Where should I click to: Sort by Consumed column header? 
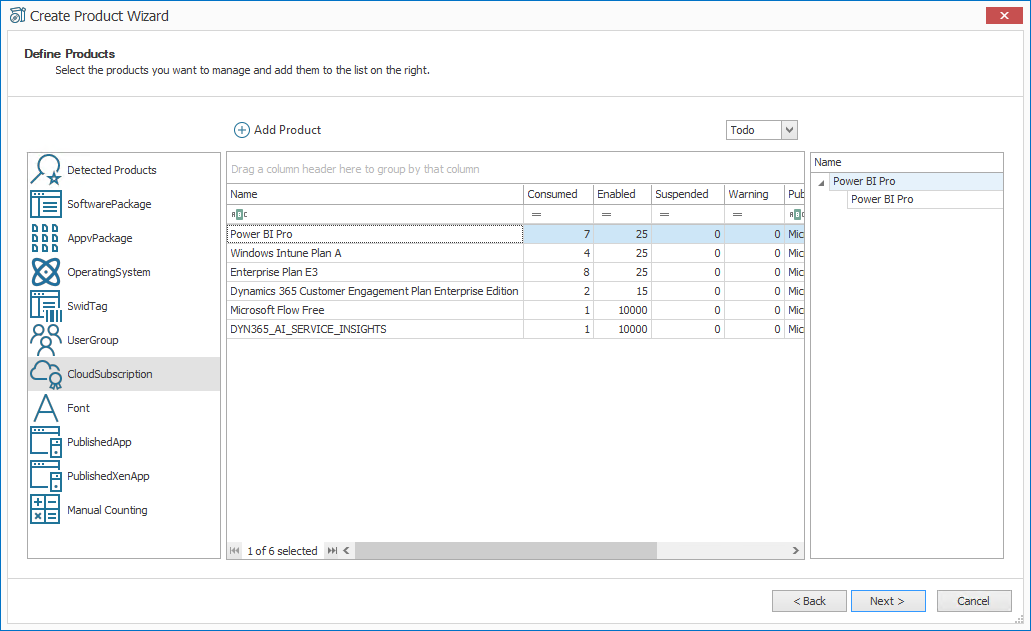[558, 194]
